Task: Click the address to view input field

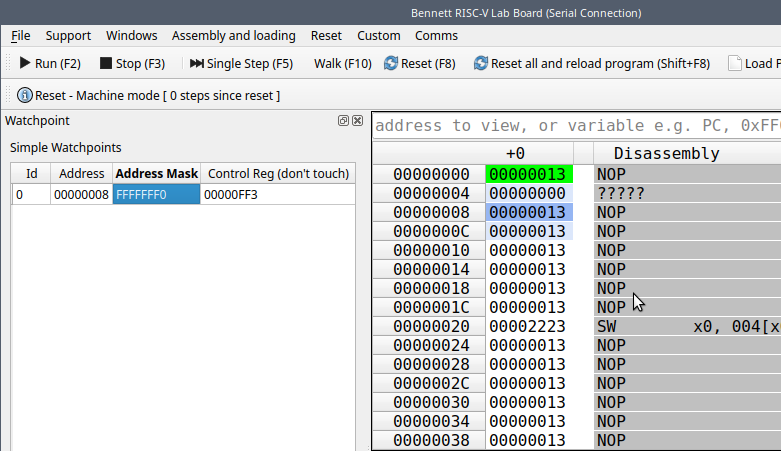Action: (575, 125)
